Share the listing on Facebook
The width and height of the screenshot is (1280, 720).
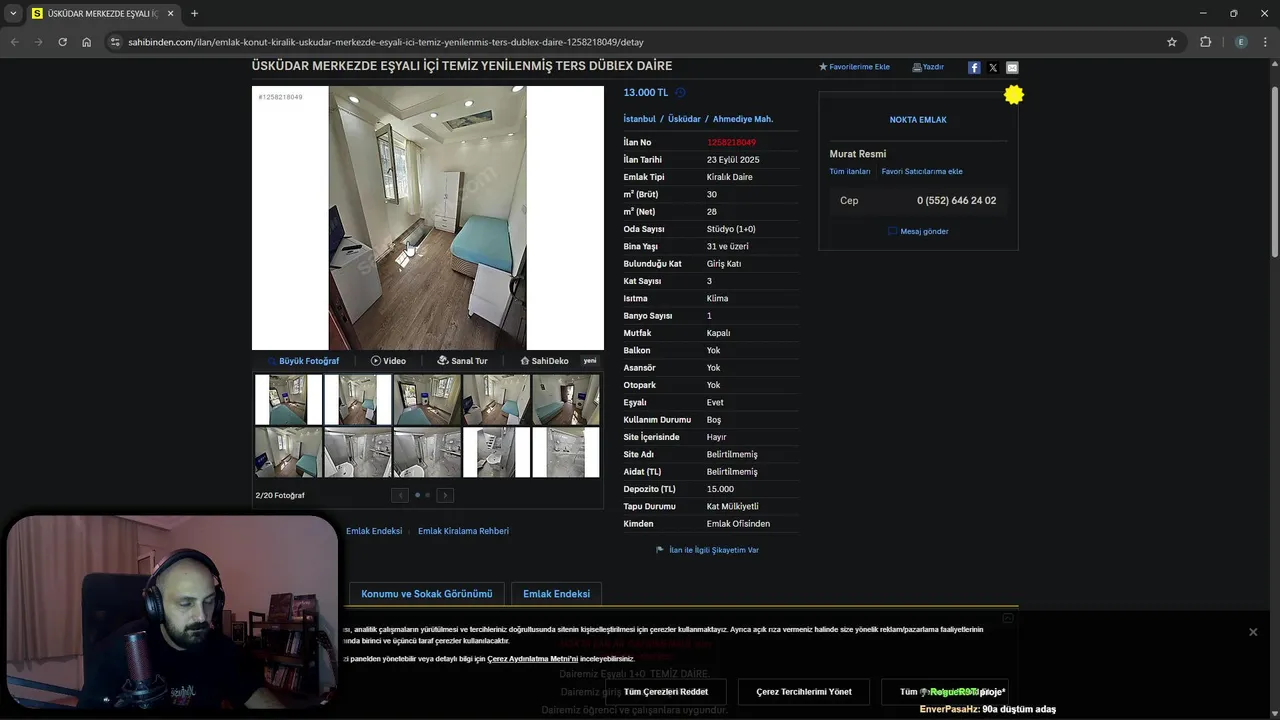tap(974, 67)
